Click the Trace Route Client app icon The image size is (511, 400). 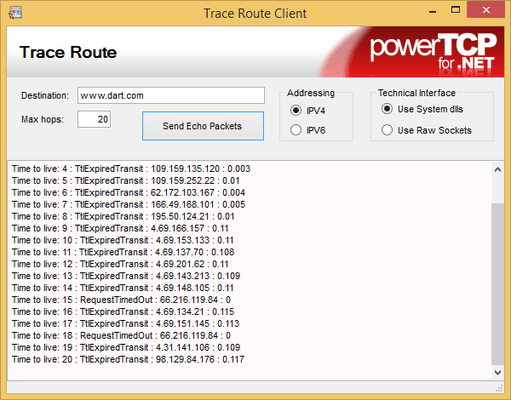[15, 13]
